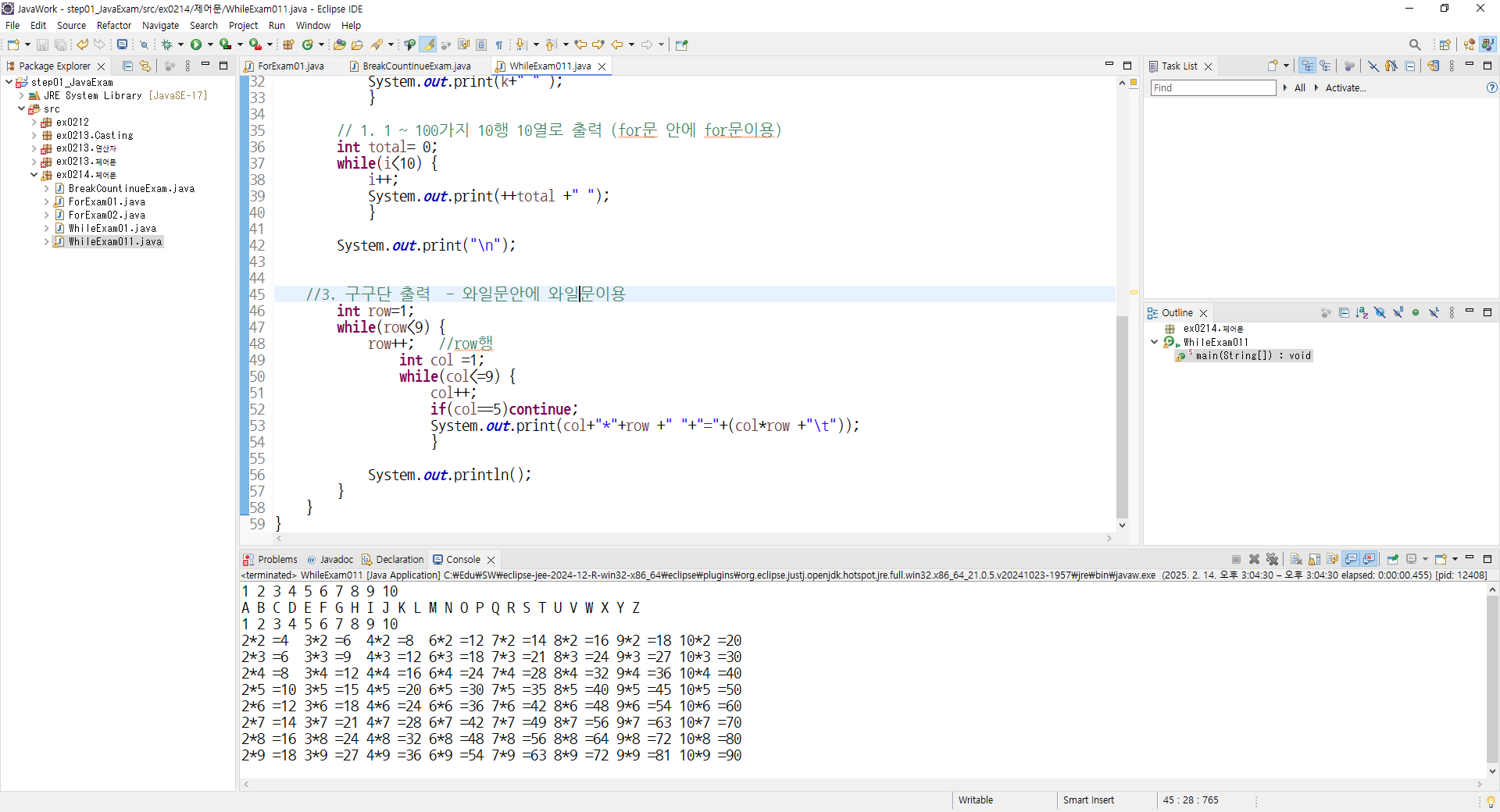Collapse the src folder
The image size is (1500, 812).
tap(21, 109)
